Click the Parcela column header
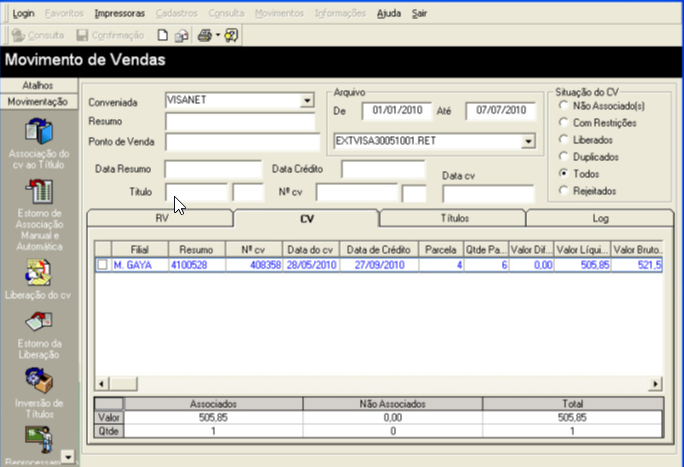Image resolution: width=684 pixels, height=467 pixels. coord(441,249)
